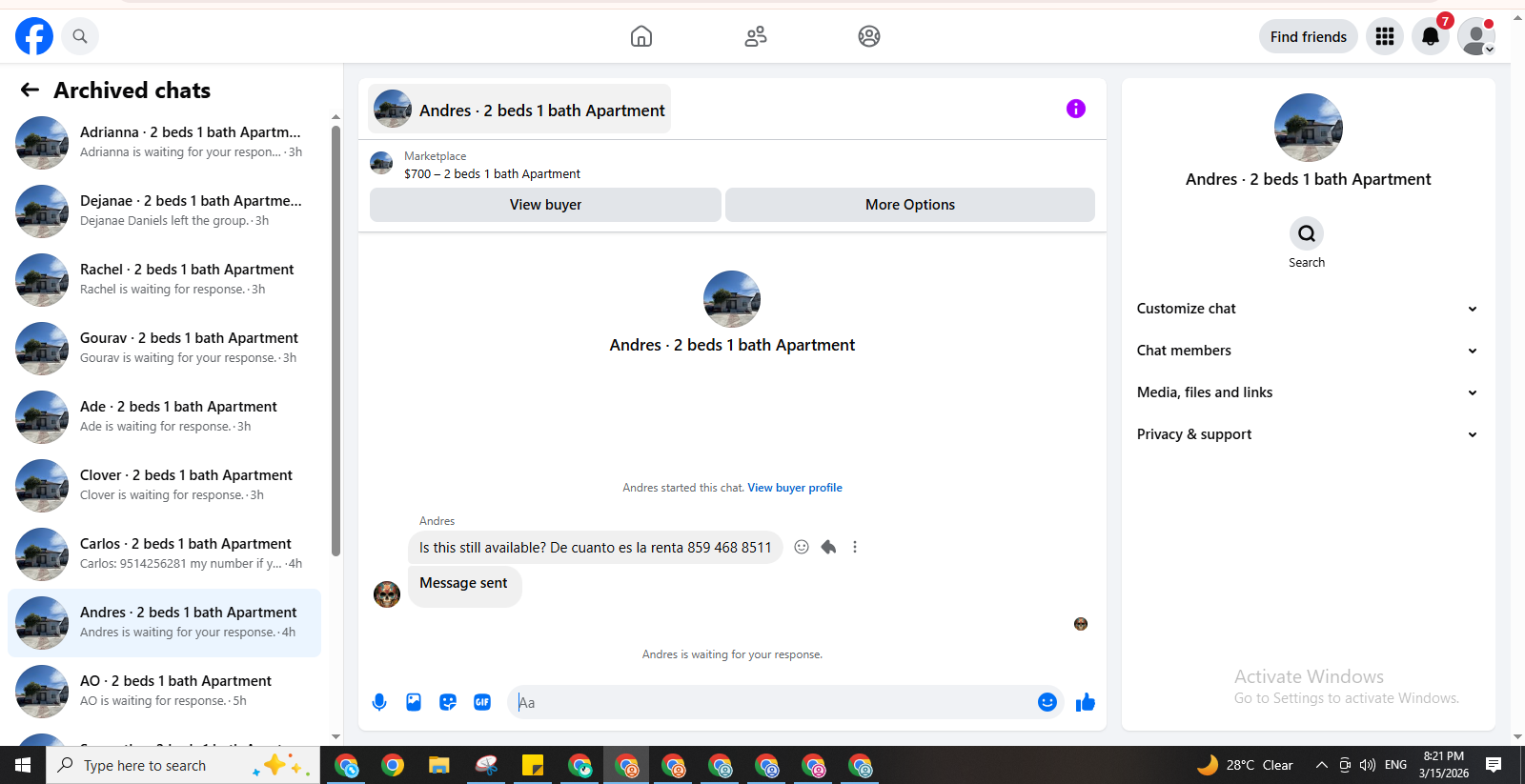This screenshot has width=1525, height=784.
Task: Click the chat list scroll-down arrow
Action: pos(335,736)
